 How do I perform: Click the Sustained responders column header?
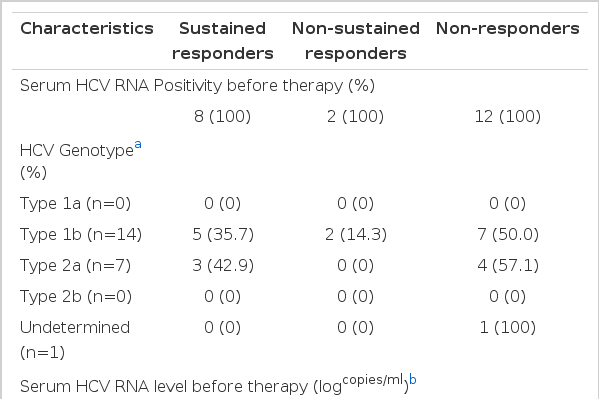tap(223, 41)
